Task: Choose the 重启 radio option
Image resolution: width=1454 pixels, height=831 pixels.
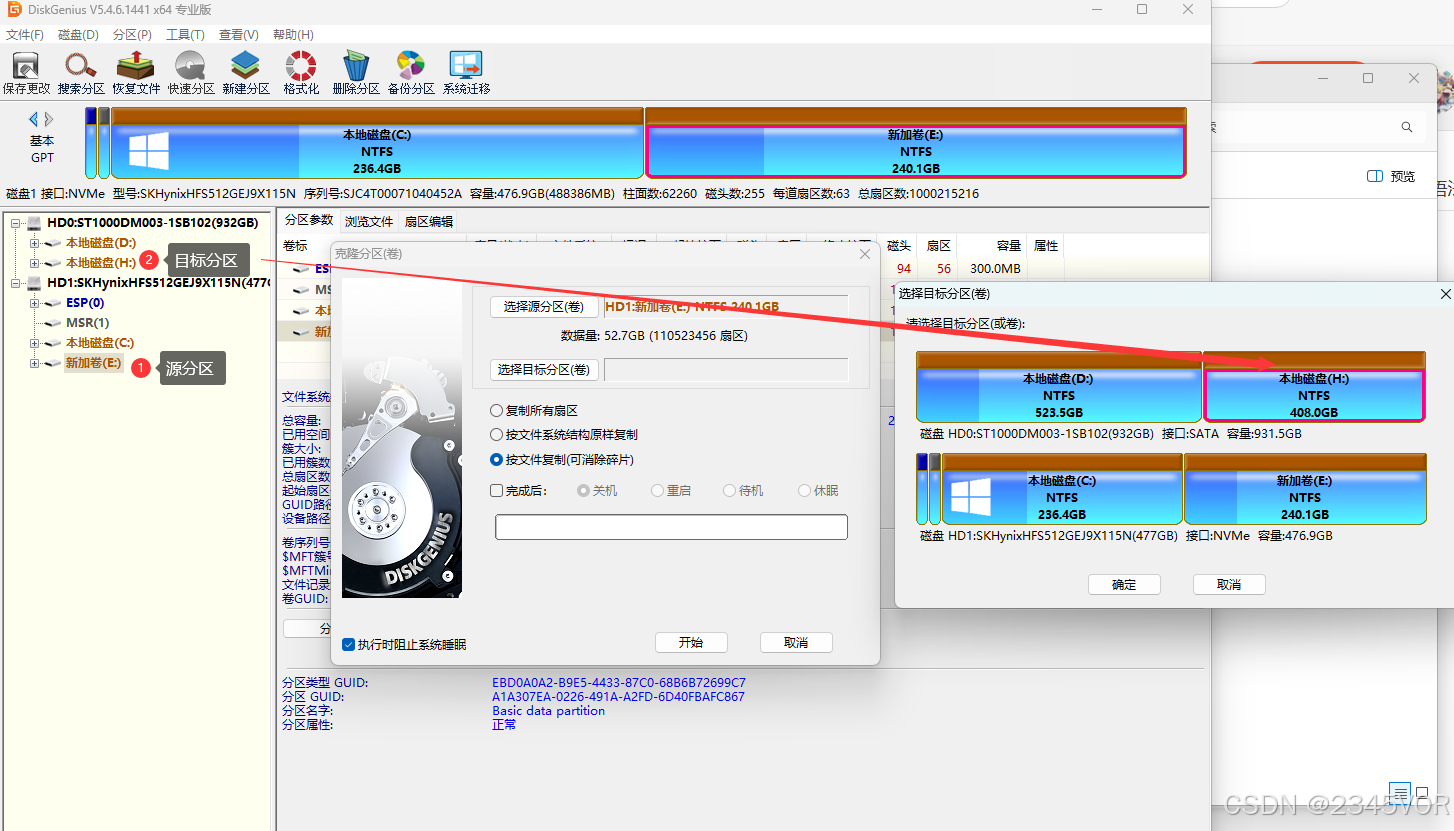Action: [657, 491]
